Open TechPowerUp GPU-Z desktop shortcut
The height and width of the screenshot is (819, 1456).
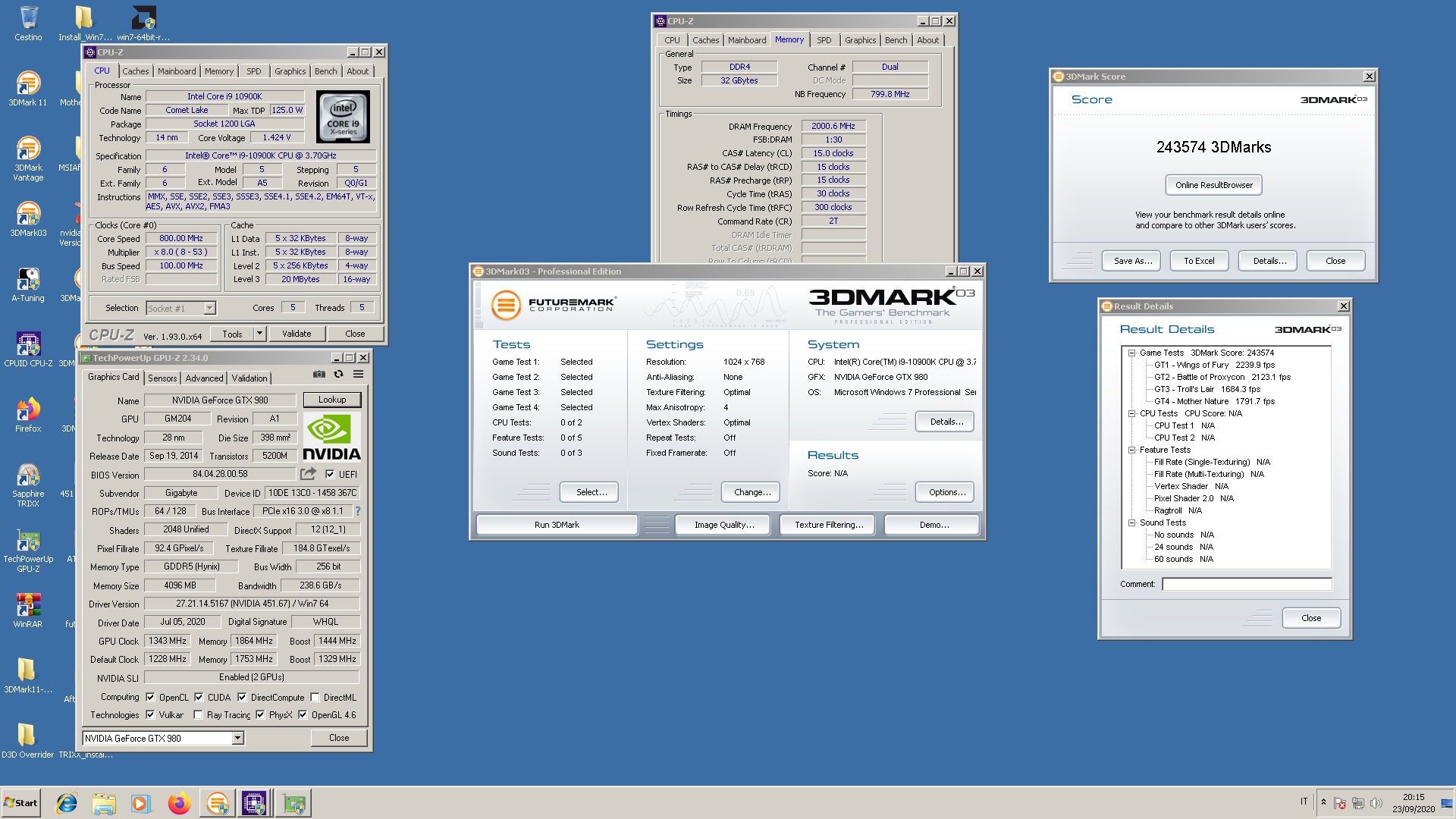pos(28,550)
